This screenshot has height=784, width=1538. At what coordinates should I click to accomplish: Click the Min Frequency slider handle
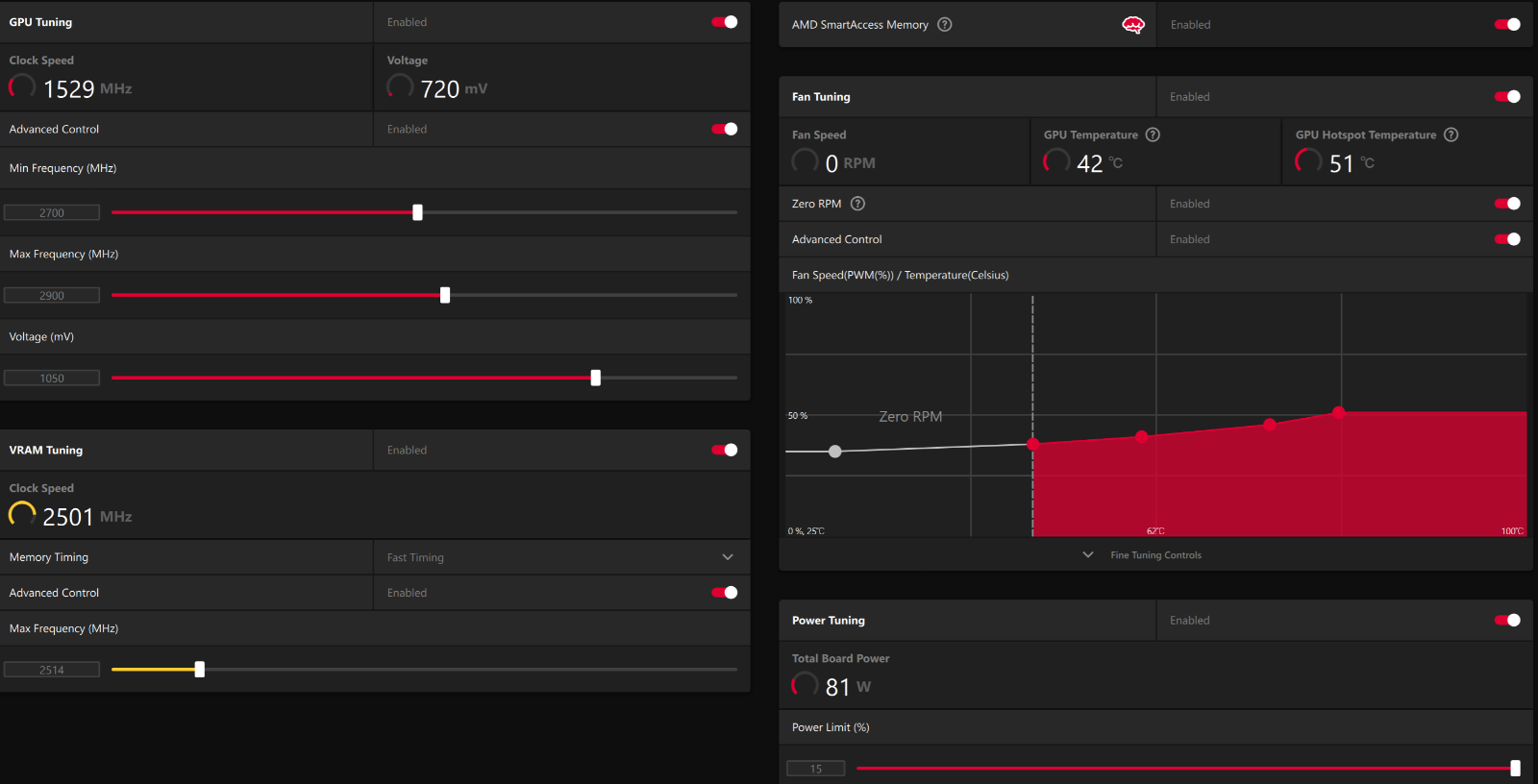(x=417, y=212)
